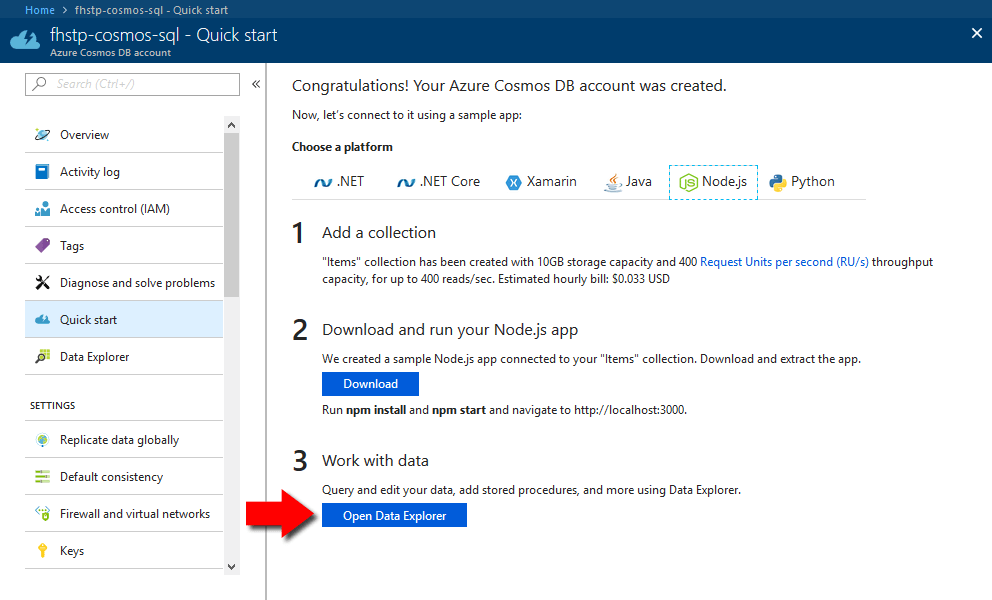Click the fhstp-cosmos-sql breadcrumb entry
Screen dimensions: 992x600
click(151, 10)
